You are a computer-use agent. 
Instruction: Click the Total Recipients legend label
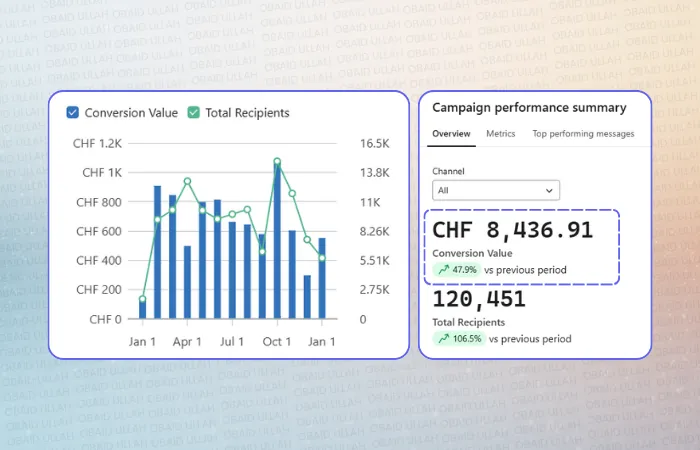pos(247,113)
